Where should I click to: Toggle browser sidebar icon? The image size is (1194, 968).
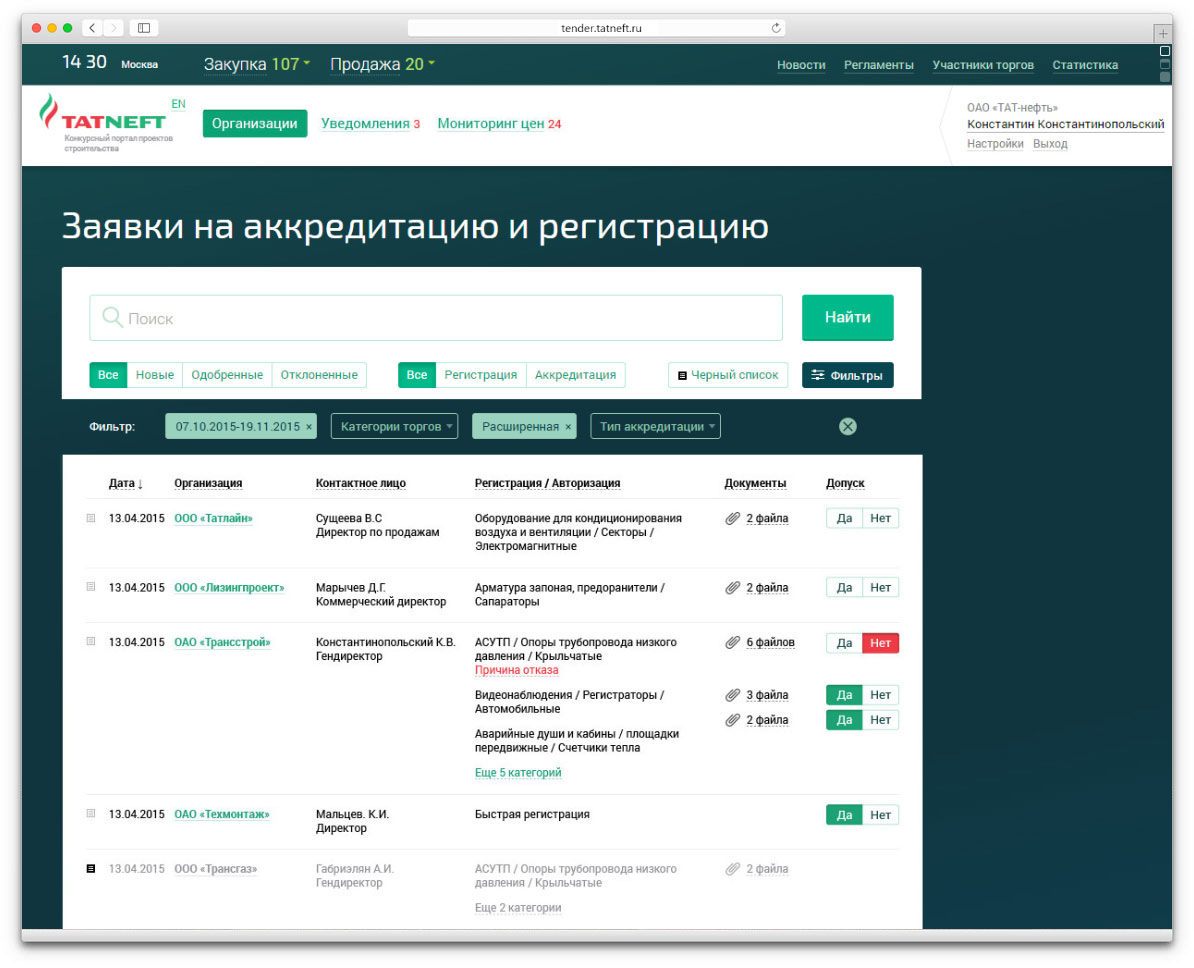click(x=144, y=29)
